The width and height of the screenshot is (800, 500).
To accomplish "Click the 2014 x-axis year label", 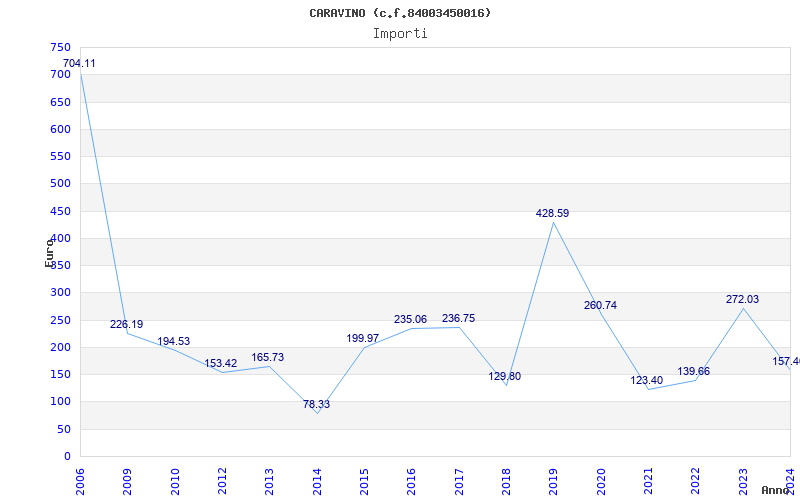I will (317, 482).
